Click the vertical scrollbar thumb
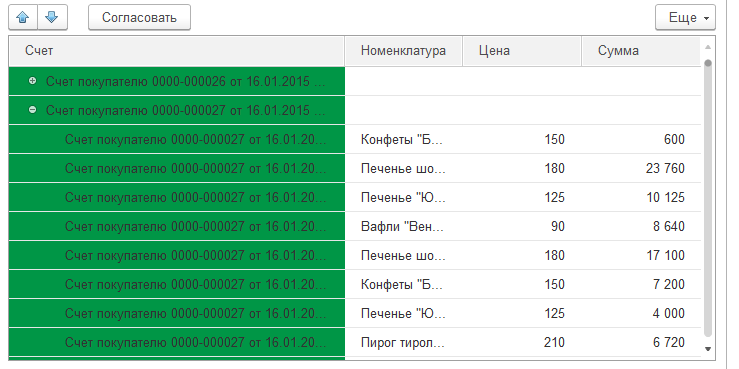Viewport: 739px width, 369px height. coord(707,198)
